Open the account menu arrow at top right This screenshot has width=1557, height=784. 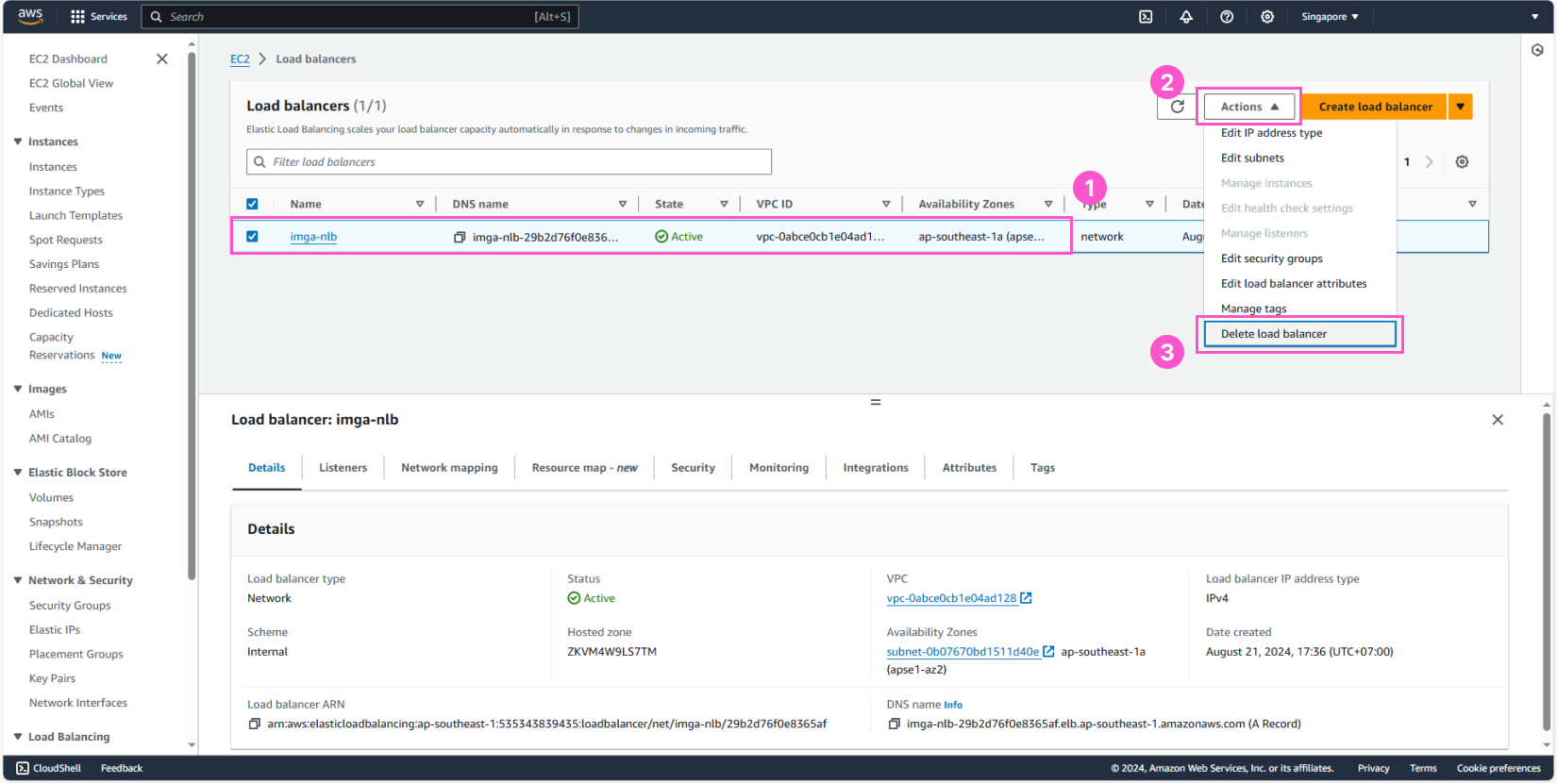[x=1534, y=16]
